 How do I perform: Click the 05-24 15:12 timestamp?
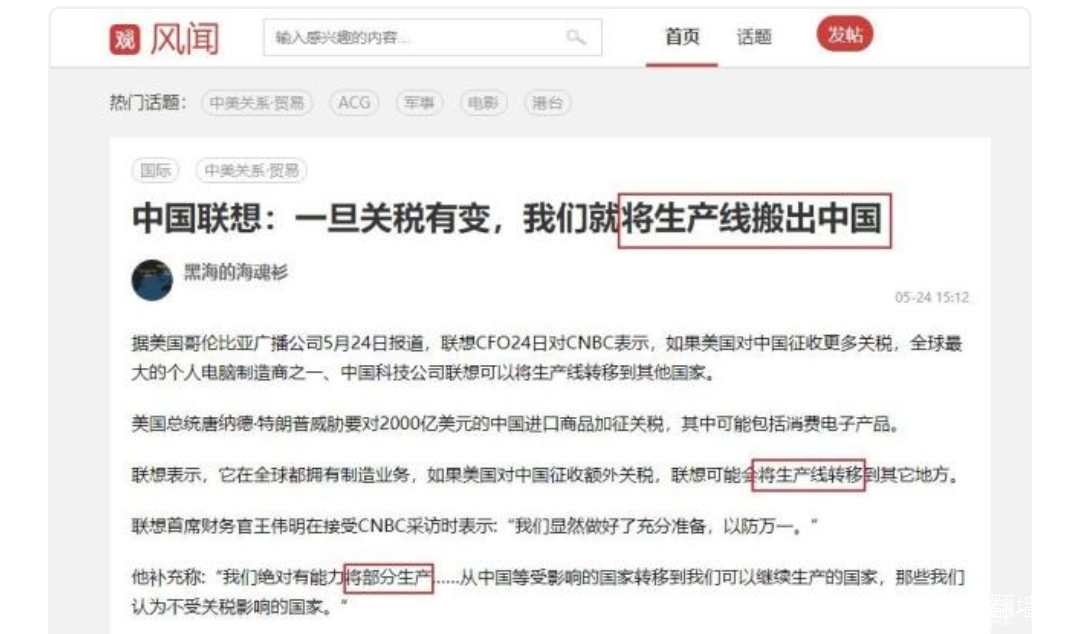tap(932, 297)
